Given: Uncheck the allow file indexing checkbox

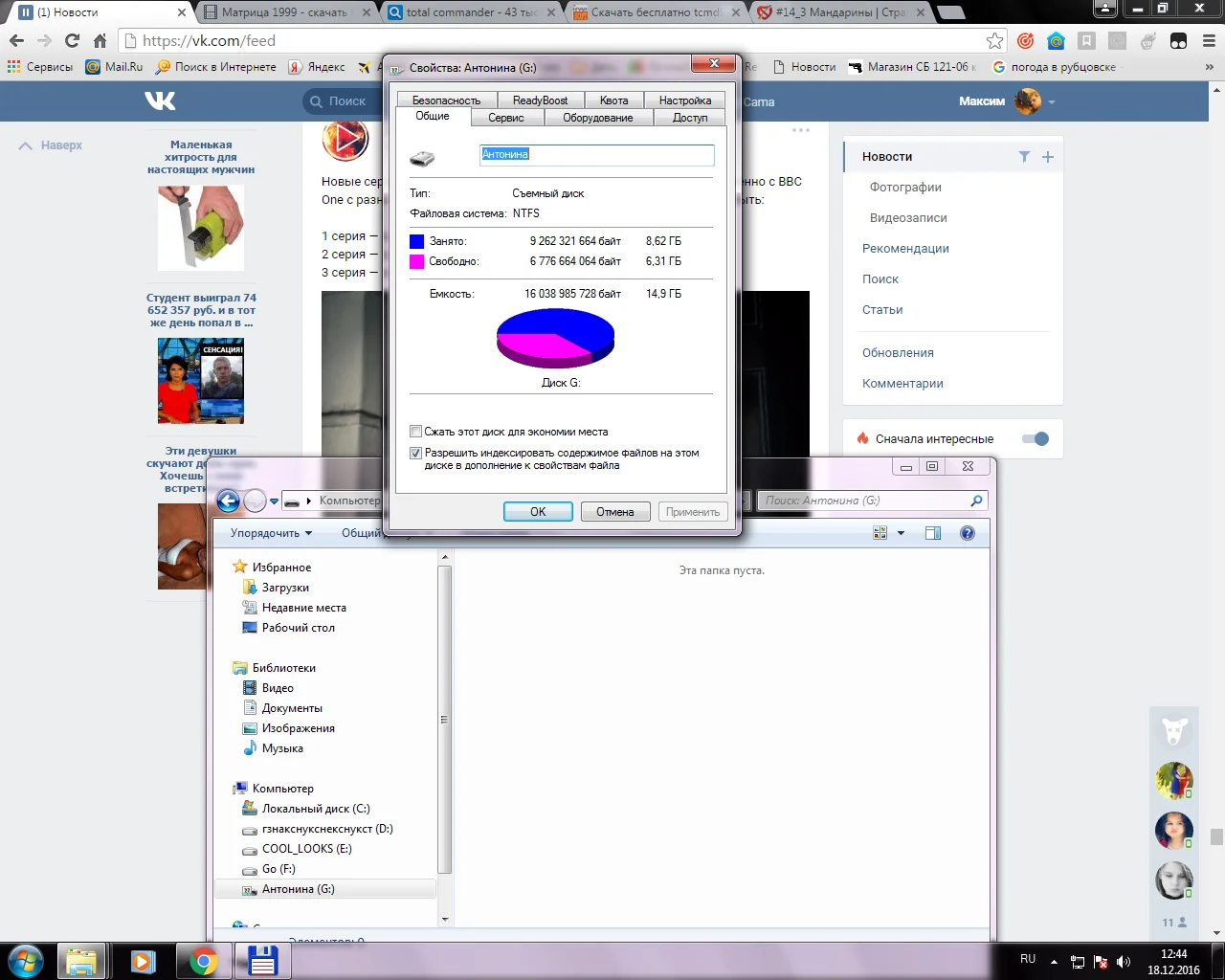Looking at the screenshot, I should tap(415, 453).
